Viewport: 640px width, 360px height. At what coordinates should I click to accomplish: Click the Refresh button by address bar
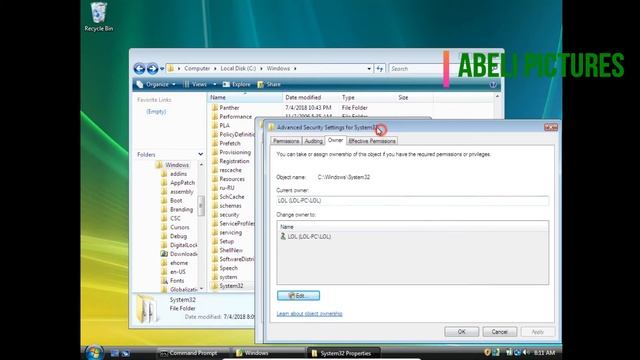click(380, 69)
